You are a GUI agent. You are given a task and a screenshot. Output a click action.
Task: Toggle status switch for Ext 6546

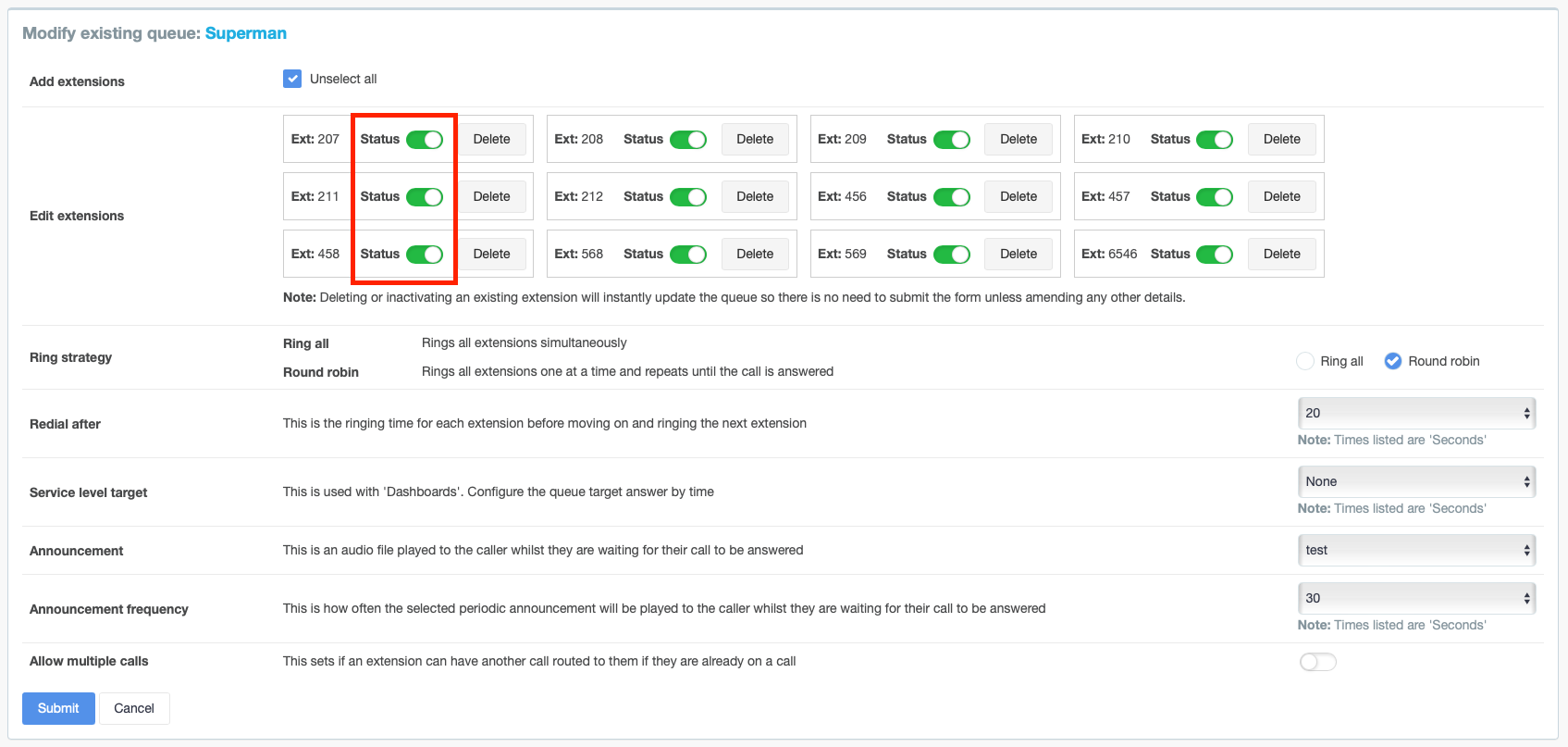(x=1215, y=255)
